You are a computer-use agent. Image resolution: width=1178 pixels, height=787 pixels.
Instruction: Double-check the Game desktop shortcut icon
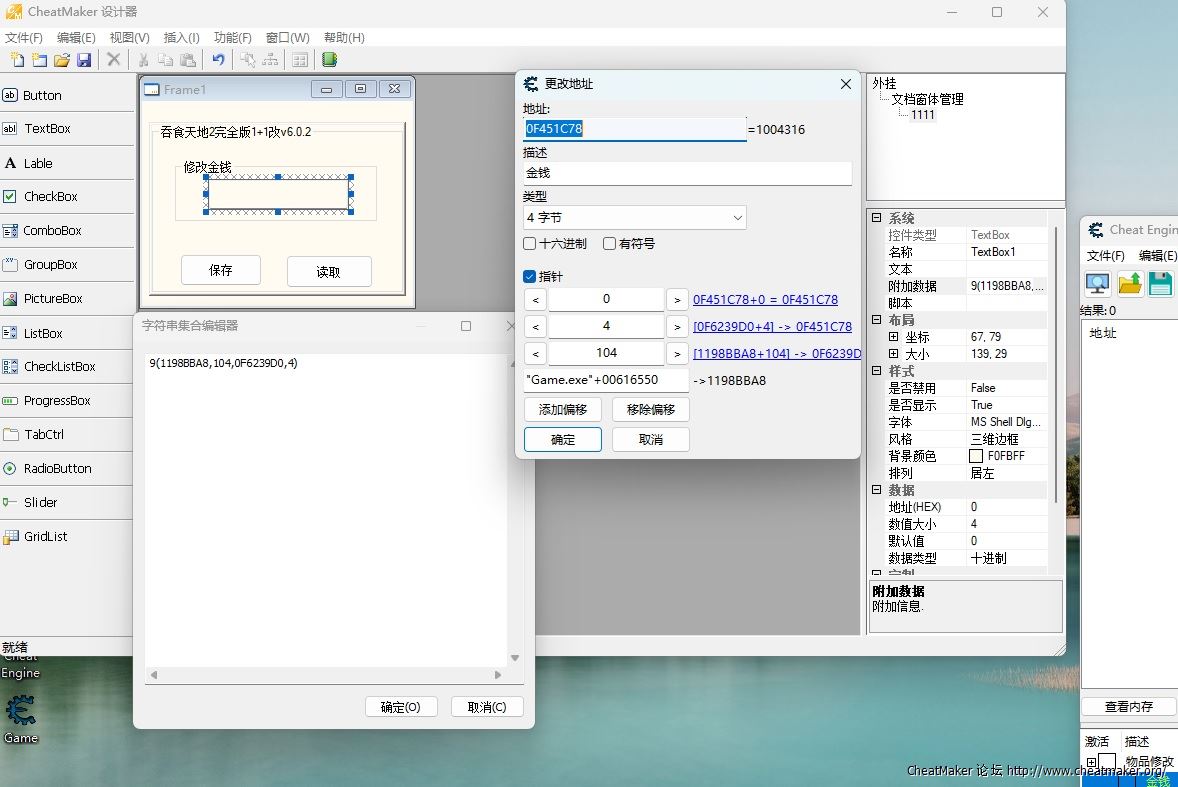click(21, 713)
